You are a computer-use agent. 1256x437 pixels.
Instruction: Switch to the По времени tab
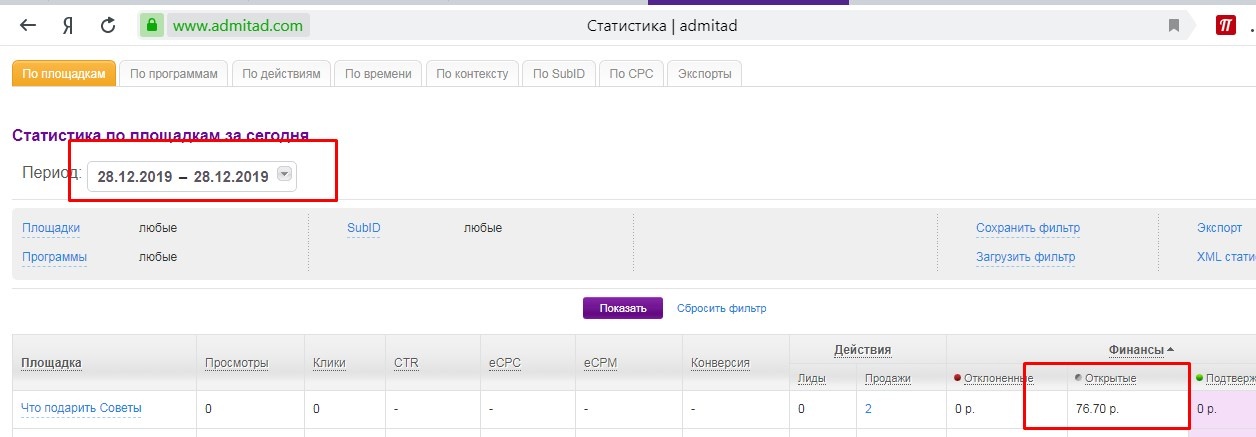(x=378, y=74)
